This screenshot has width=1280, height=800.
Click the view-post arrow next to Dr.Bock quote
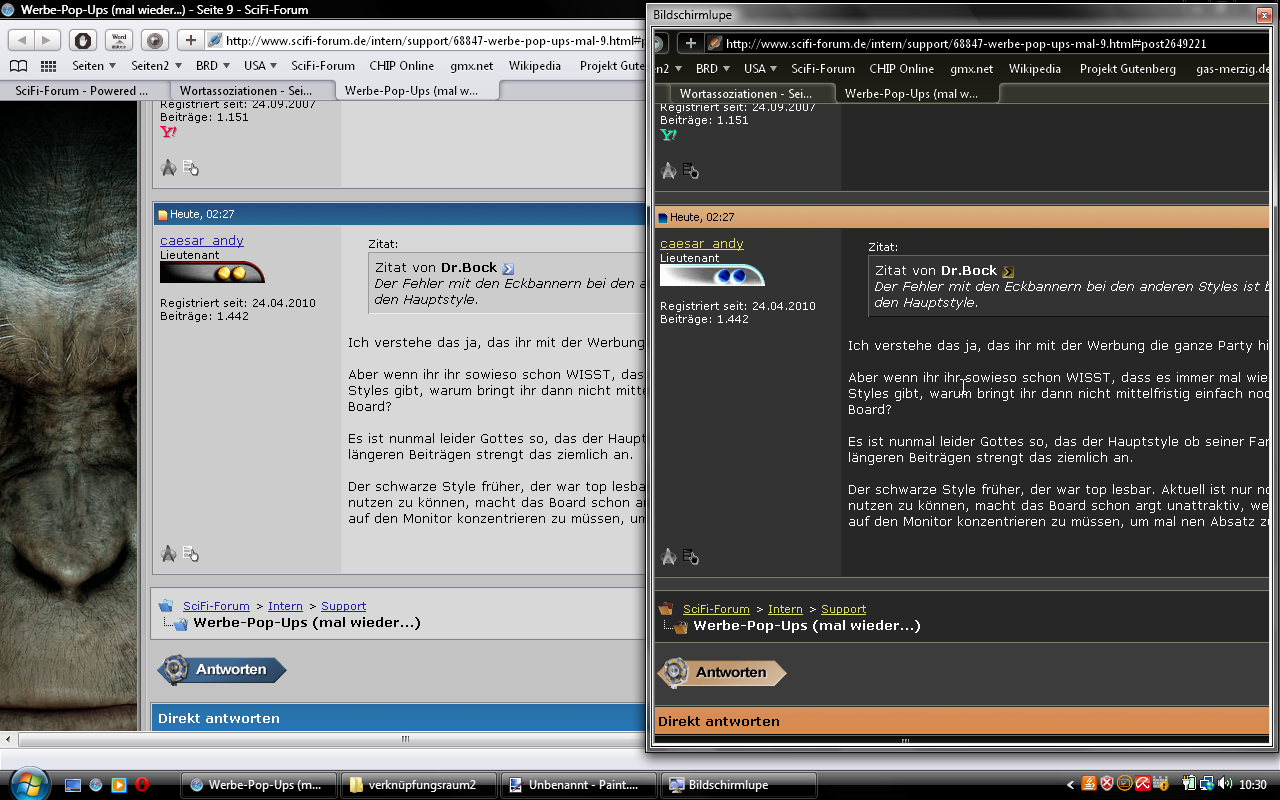coord(508,268)
